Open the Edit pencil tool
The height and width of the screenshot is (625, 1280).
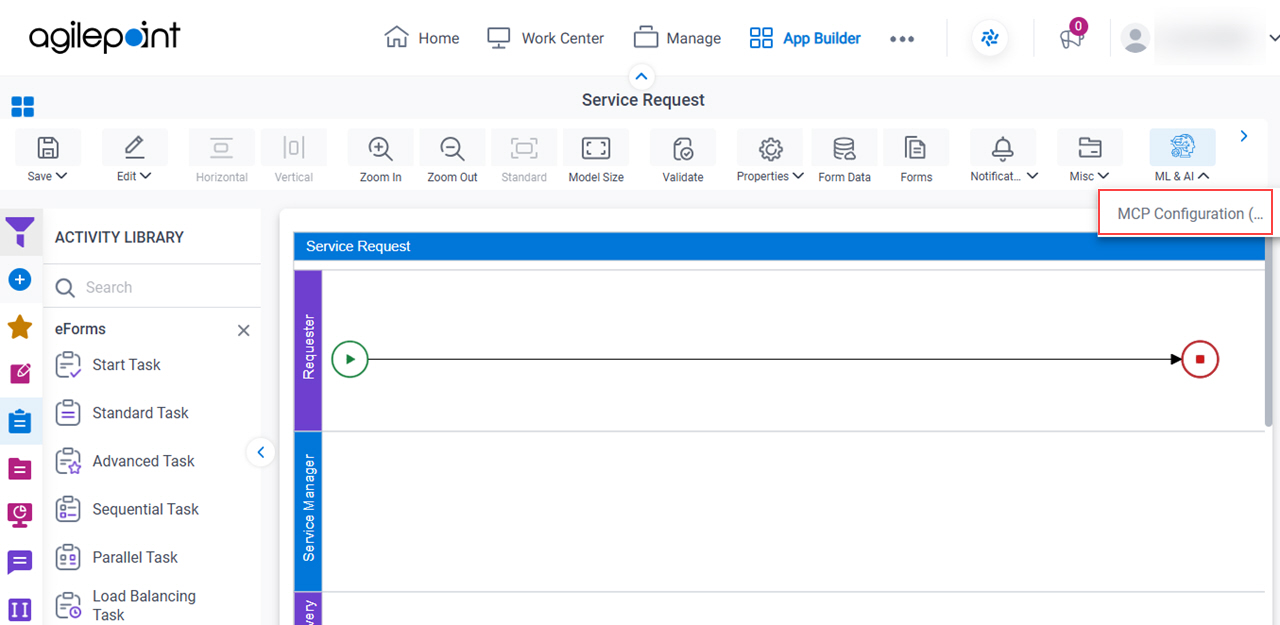pos(133,148)
